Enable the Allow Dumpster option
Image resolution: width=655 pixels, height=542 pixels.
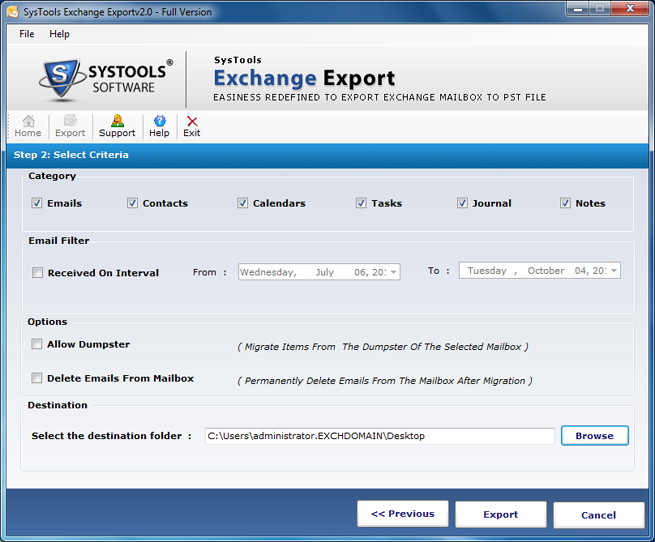[37, 344]
